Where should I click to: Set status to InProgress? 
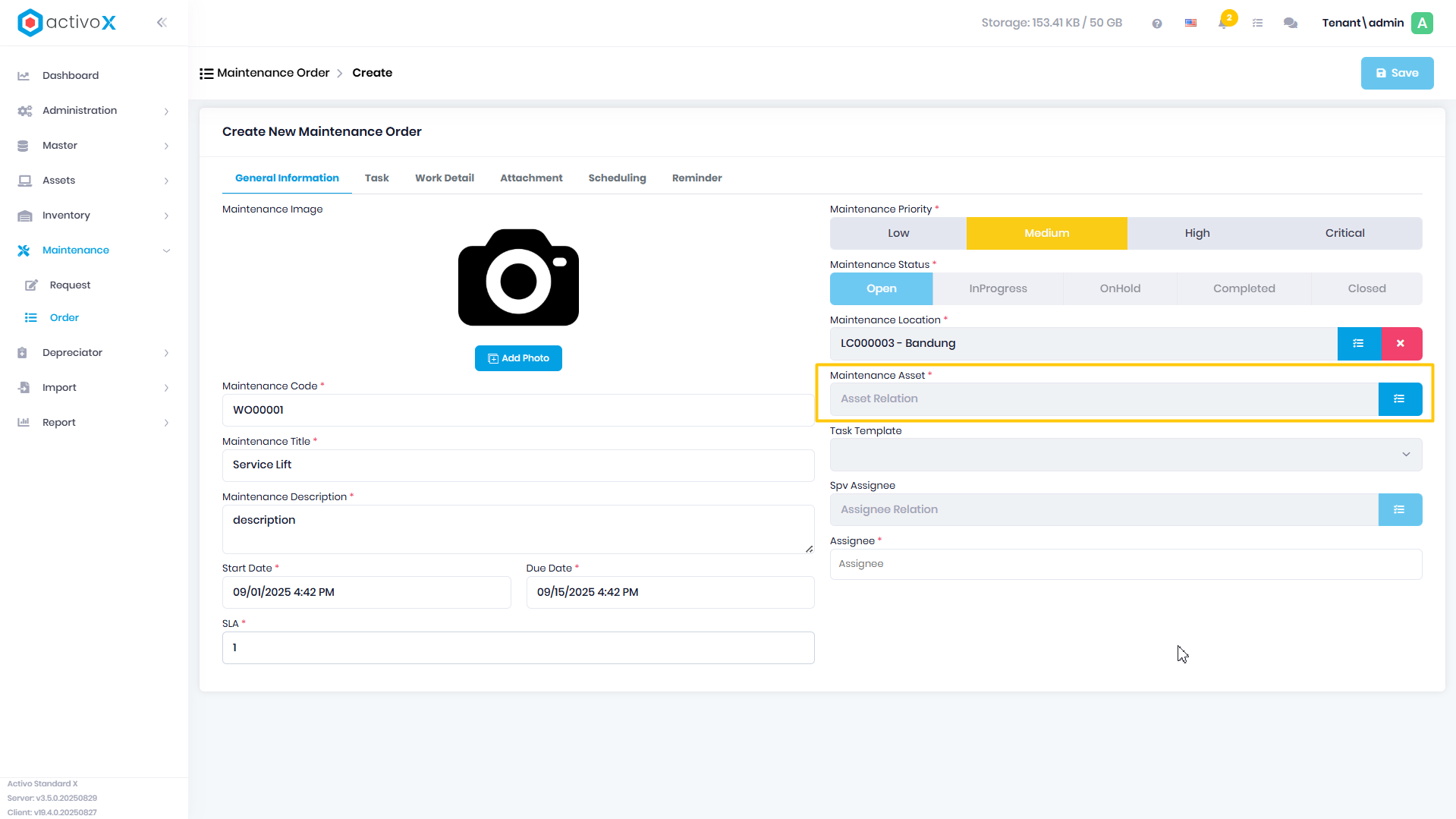998,289
